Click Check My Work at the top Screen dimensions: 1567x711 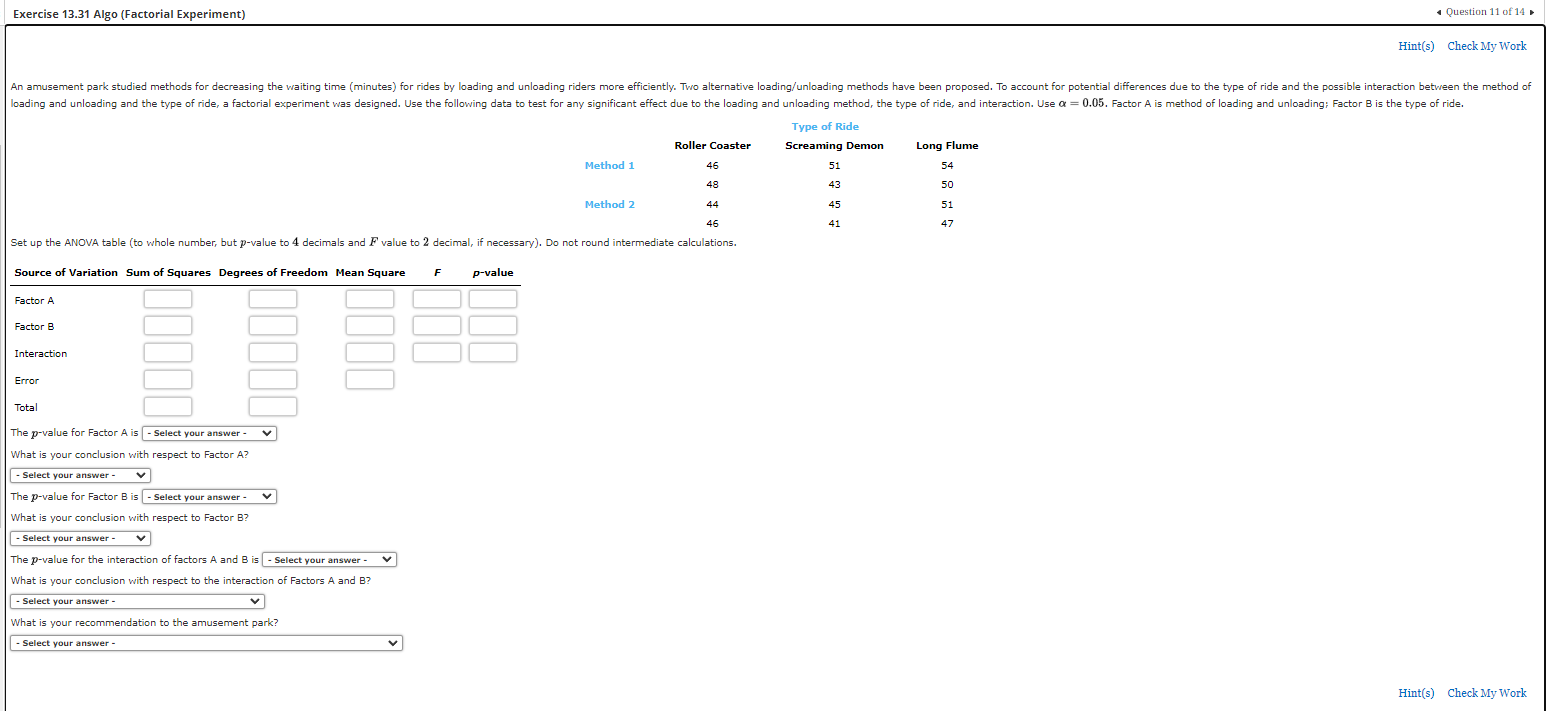[1486, 46]
